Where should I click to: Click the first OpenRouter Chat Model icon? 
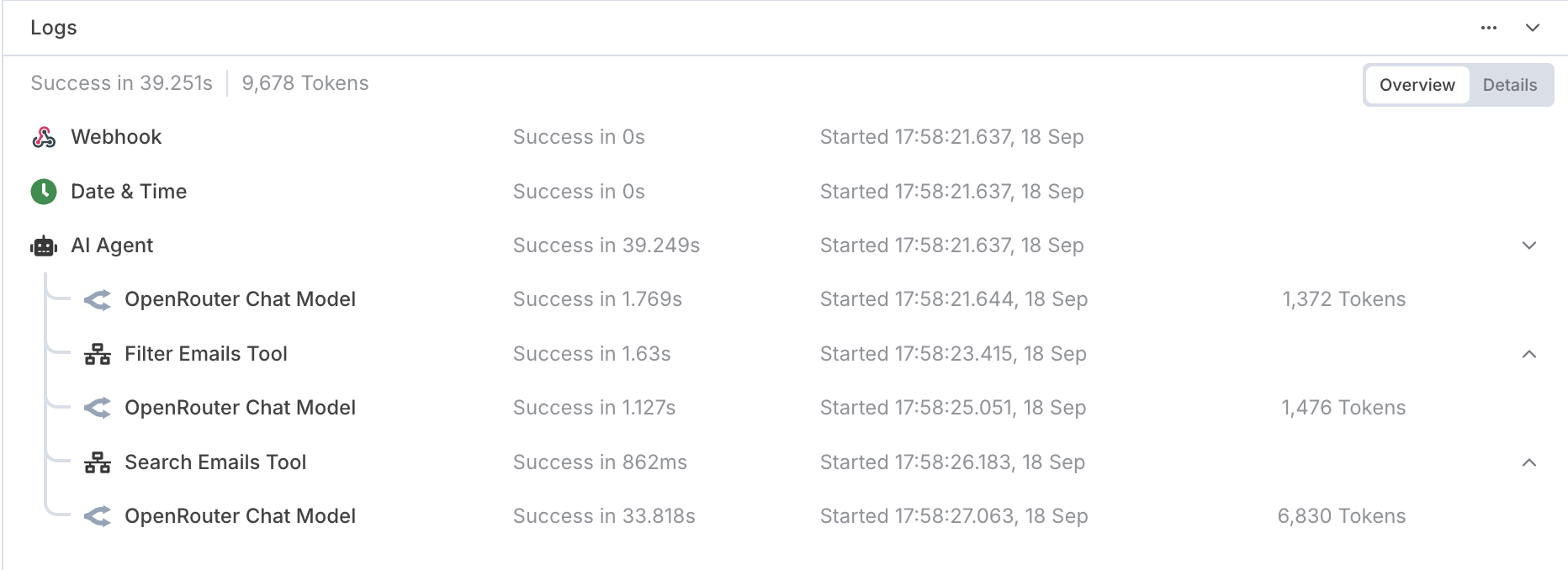tap(98, 300)
